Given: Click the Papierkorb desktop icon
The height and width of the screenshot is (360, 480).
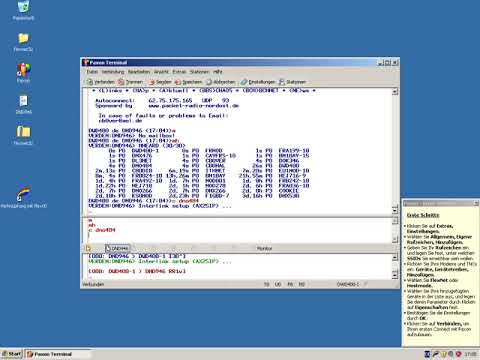Looking at the screenshot, I should (23, 11).
